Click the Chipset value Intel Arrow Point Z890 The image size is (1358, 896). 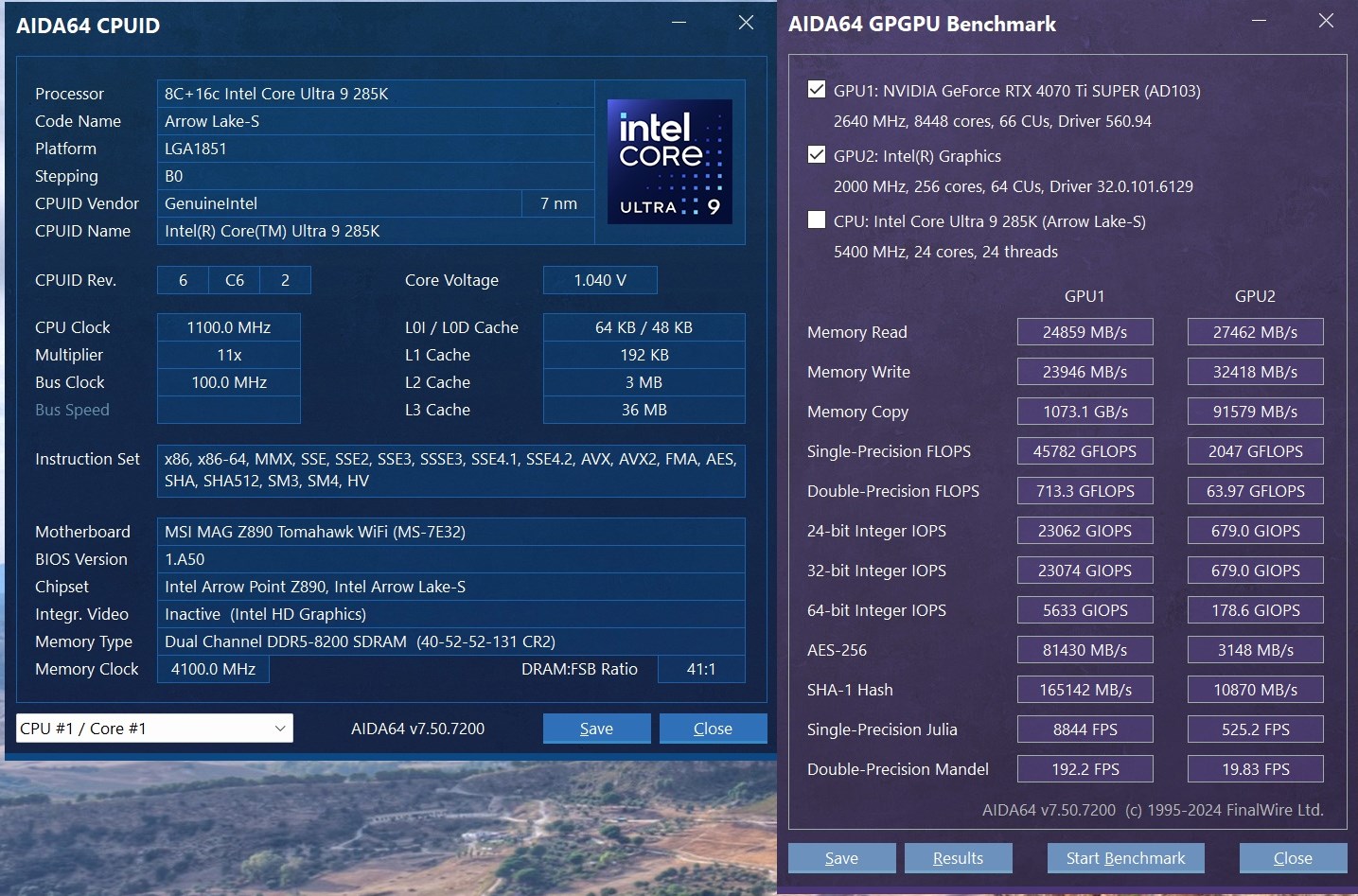(x=451, y=587)
